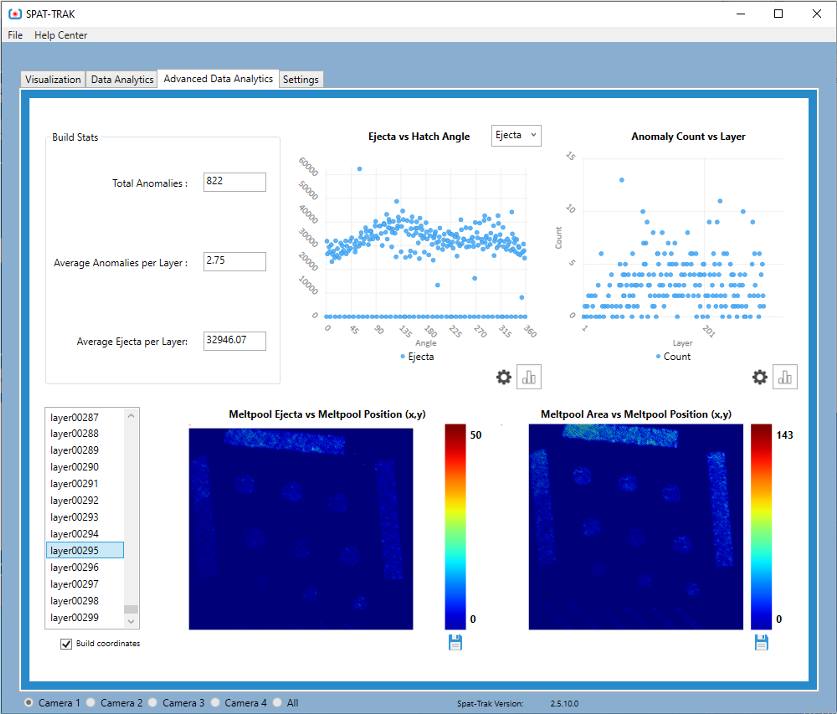Click the Average Ejecta per Layer field
Image resolution: width=837 pixels, height=714 pixels.
pos(234,341)
